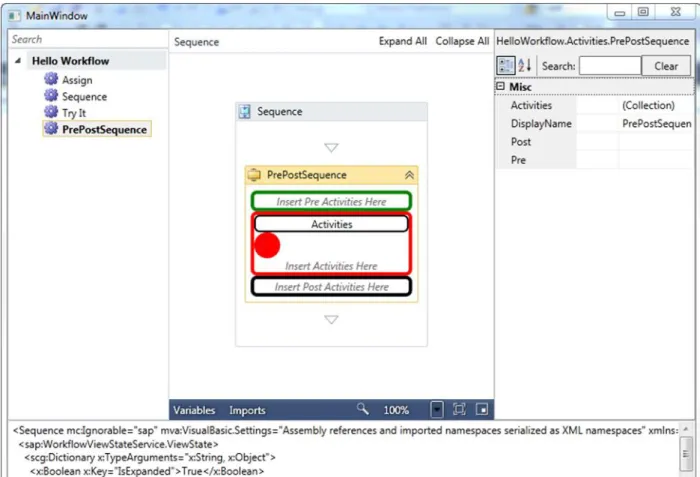Click the bottom drop triangle in Sequence

tap(331, 319)
